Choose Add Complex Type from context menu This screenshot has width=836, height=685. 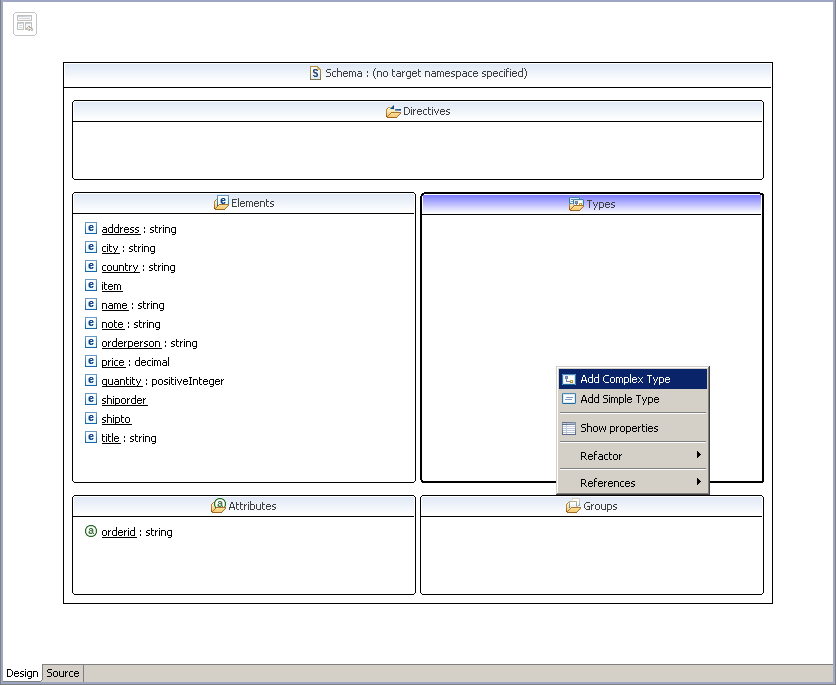click(x=633, y=379)
